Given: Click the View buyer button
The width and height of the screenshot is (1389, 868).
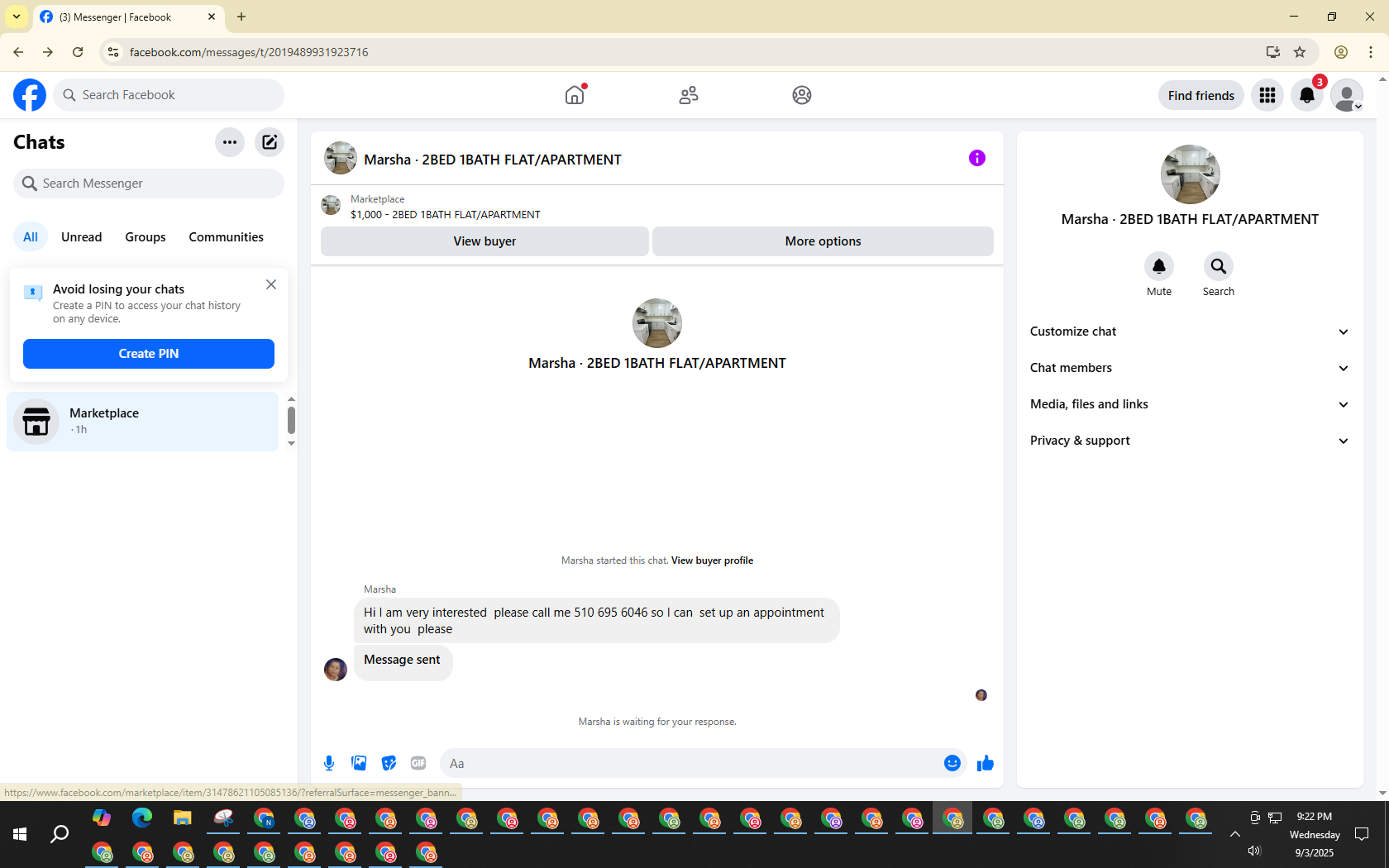Looking at the screenshot, I should point(484,241).
